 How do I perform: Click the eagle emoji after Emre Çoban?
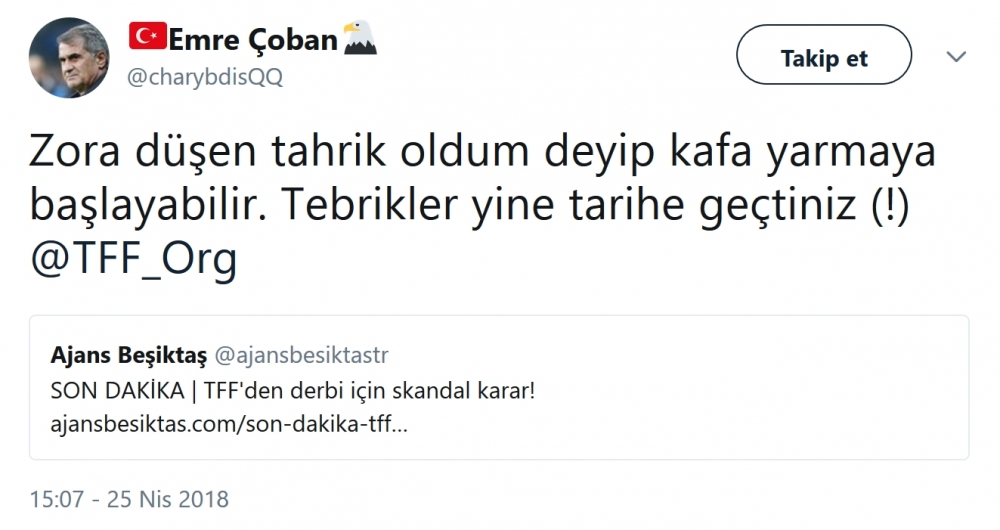coord(360,38)
